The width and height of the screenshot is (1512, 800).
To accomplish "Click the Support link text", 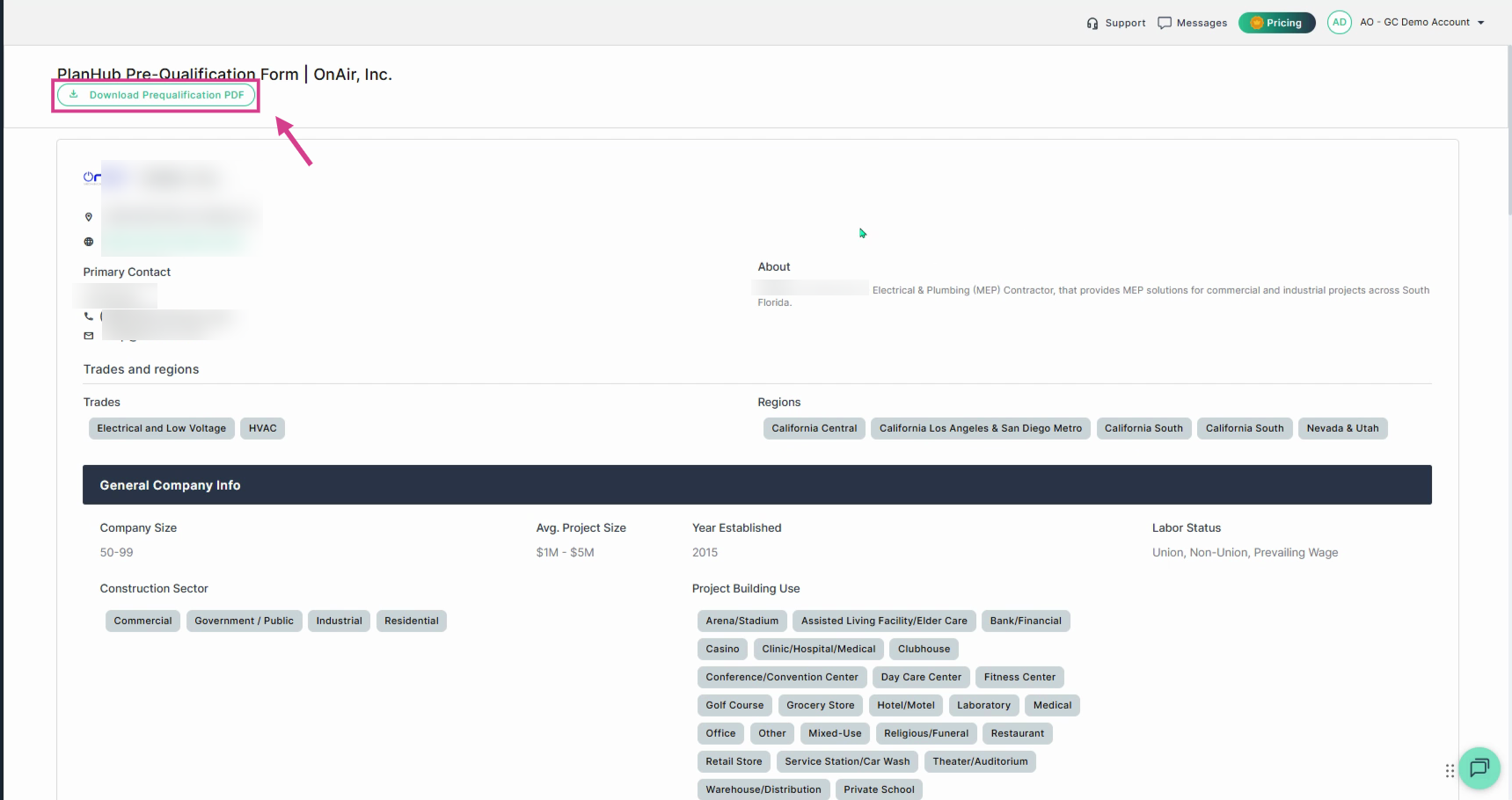I will tap(1125, 23).
